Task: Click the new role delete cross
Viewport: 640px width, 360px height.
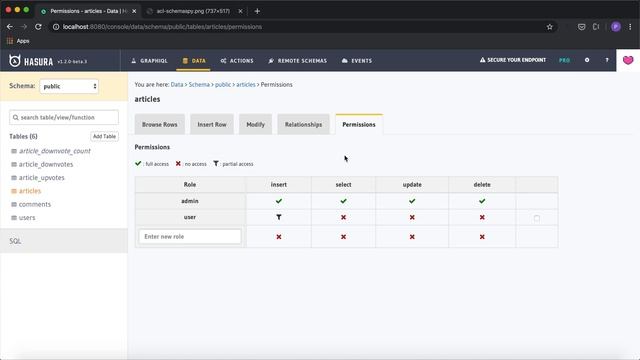Action: 482,237
